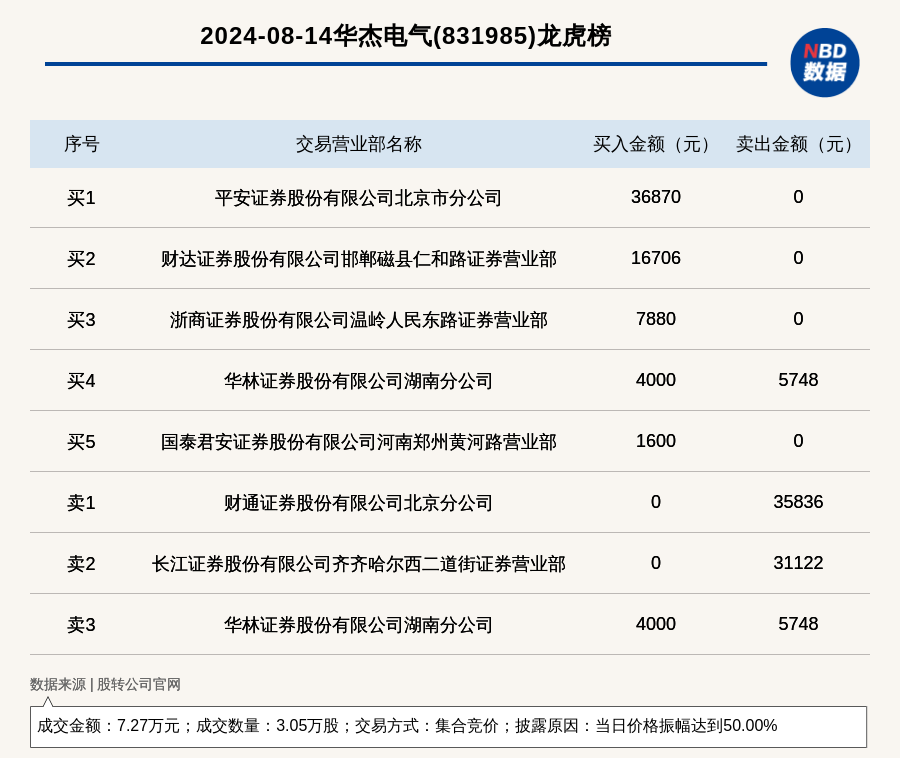The height and width of the screenshot is (758, 900).
Task: Select 华林证券湖南分公司 in 卖3 row
Action: 358,624
